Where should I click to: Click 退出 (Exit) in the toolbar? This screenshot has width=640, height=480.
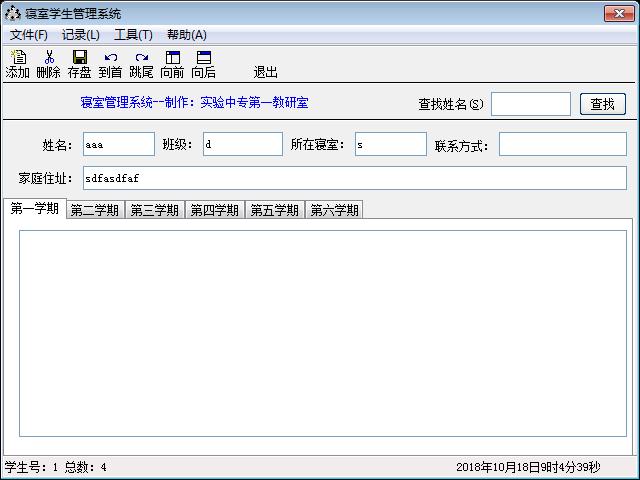coord(265,72)
